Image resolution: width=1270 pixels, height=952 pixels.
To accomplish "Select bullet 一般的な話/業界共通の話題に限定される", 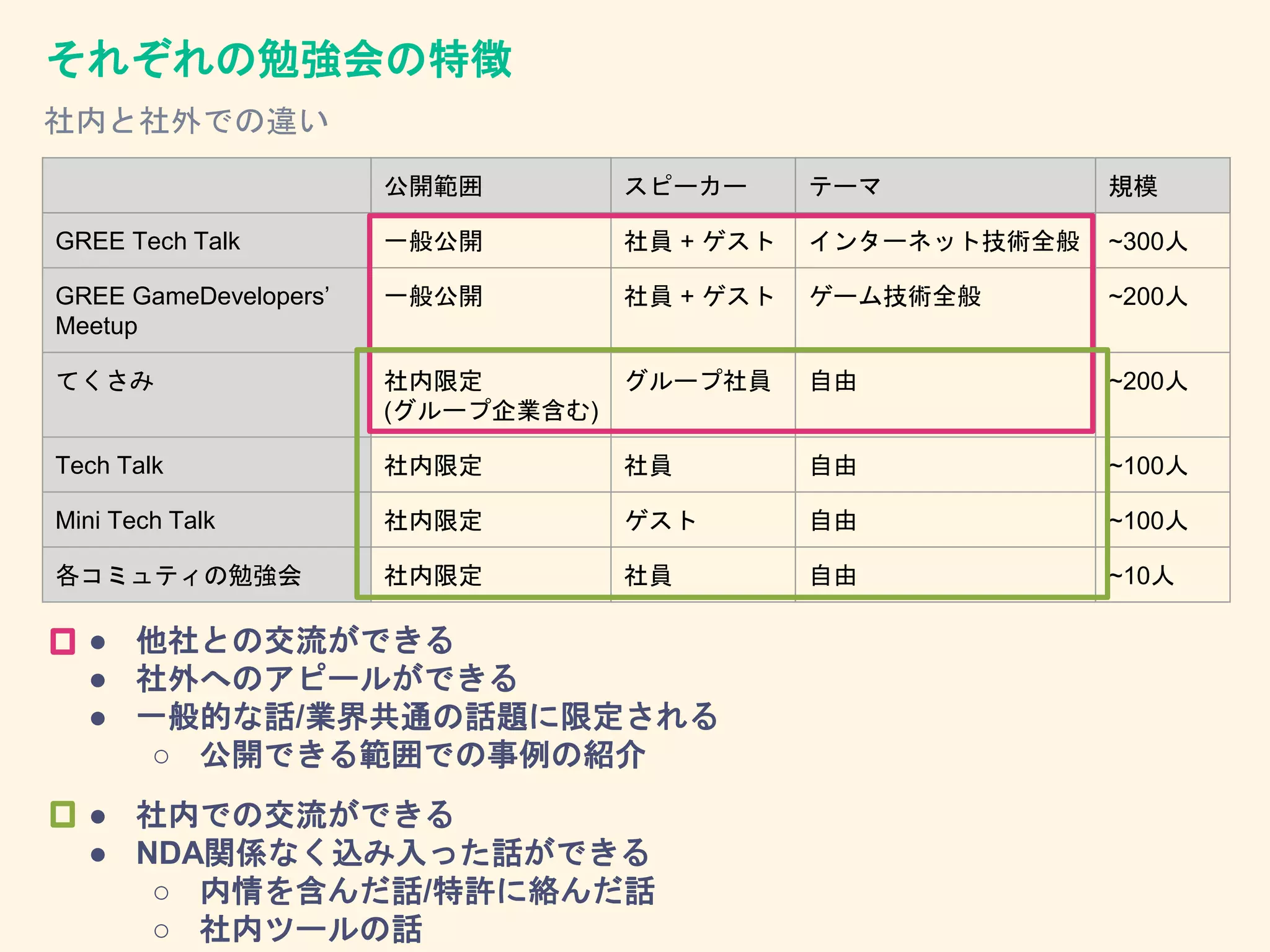I will pyautogui.click(x=427, y=716).
